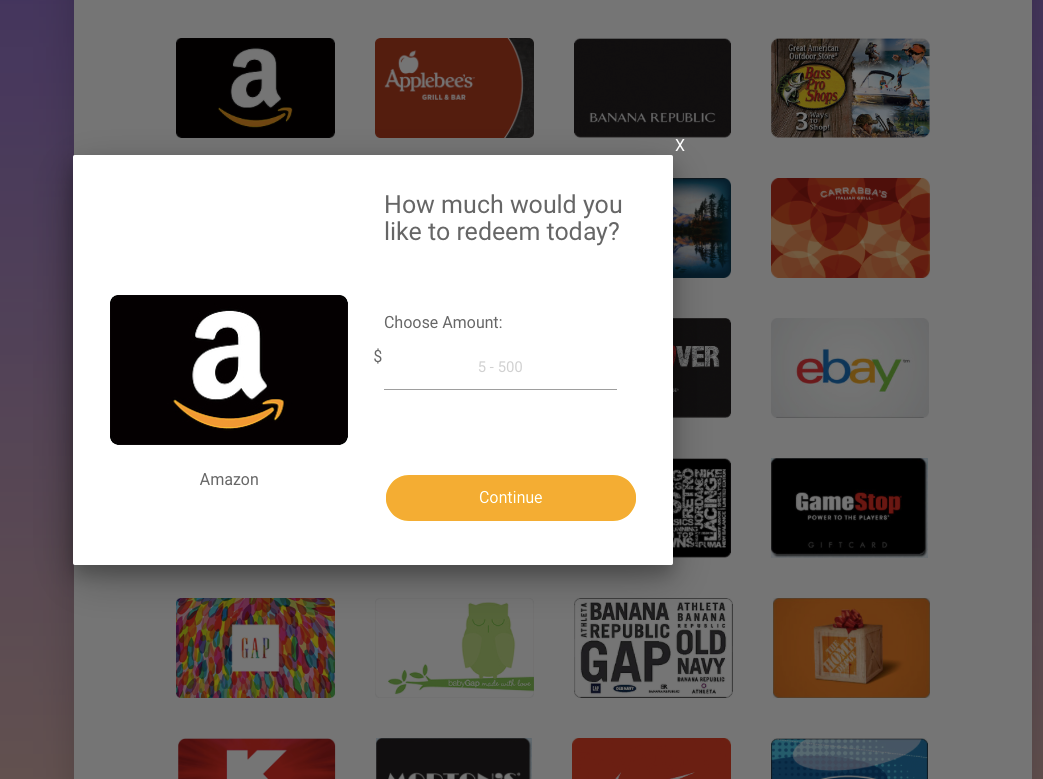
Task: Pick the babyGap owl gift card
Action: pyautogui.click(x=454, y=648)
